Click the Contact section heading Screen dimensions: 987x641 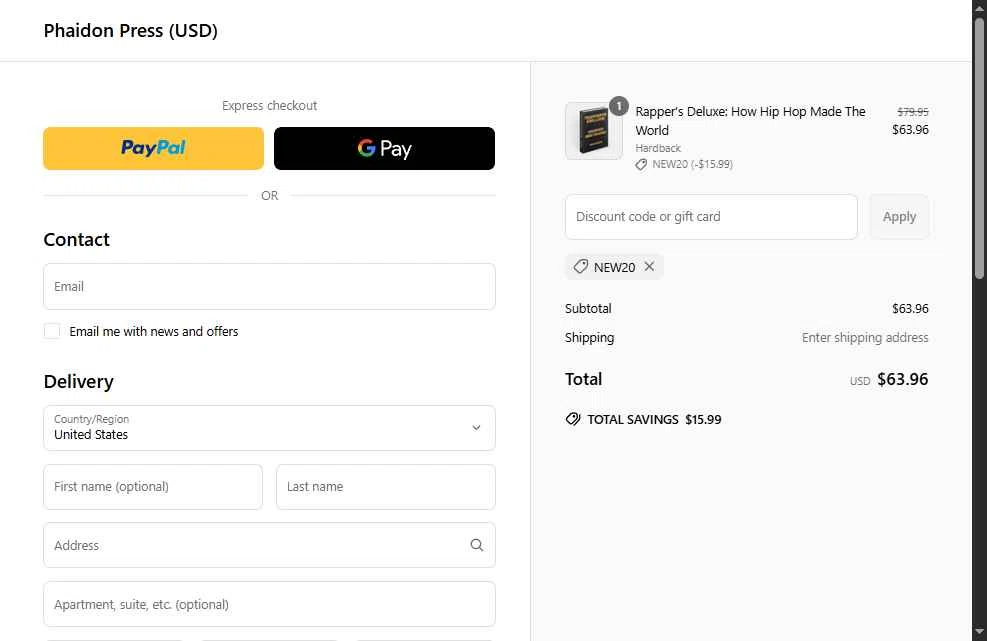pyautogui.click(x=76, y=239)
